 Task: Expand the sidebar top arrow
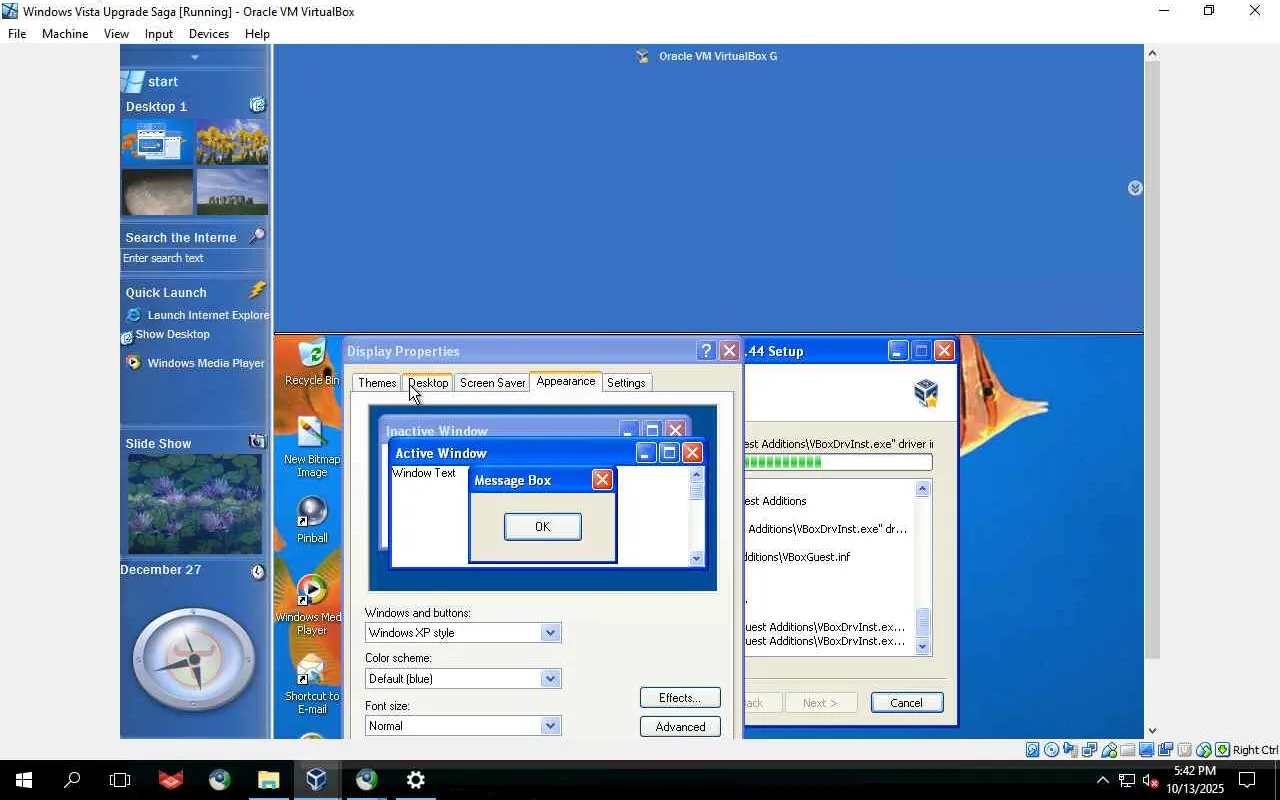point(195,57)
